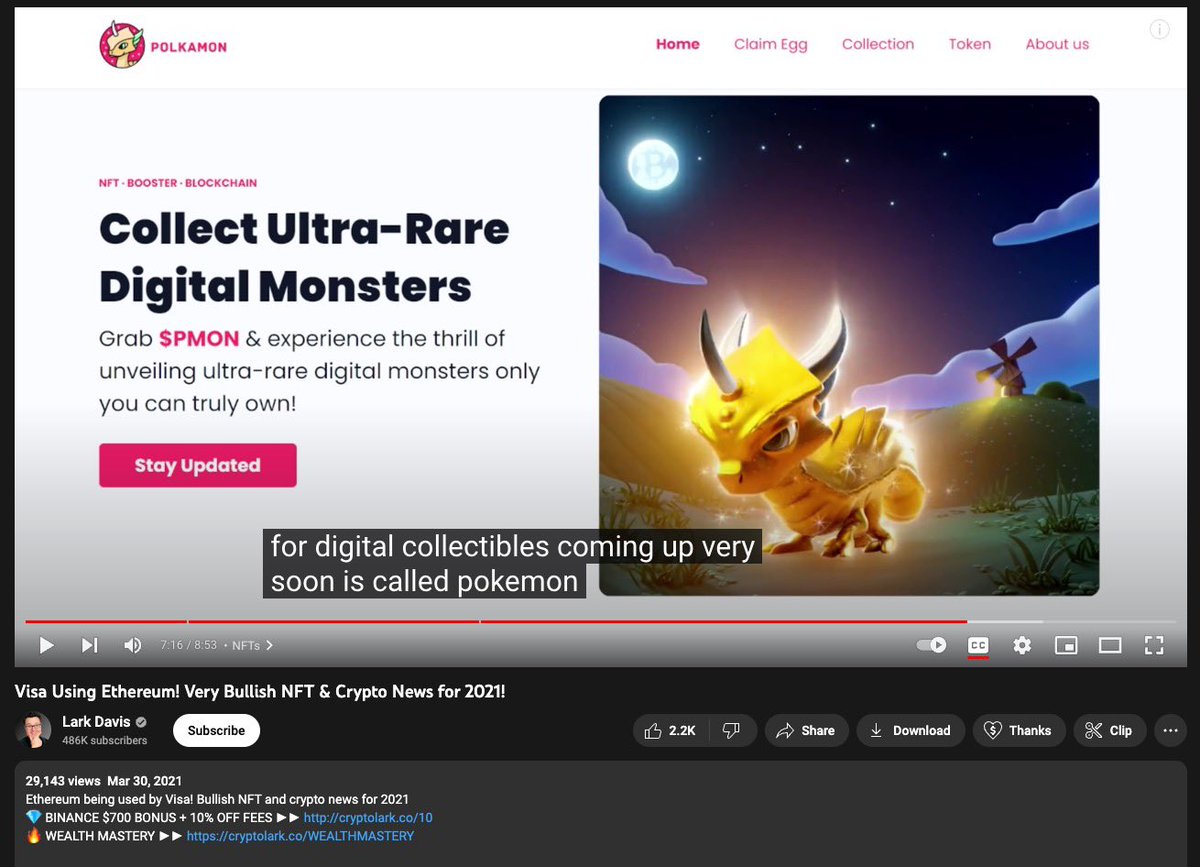
Task: Click the caption text overlay
Action: click(512, 564)
